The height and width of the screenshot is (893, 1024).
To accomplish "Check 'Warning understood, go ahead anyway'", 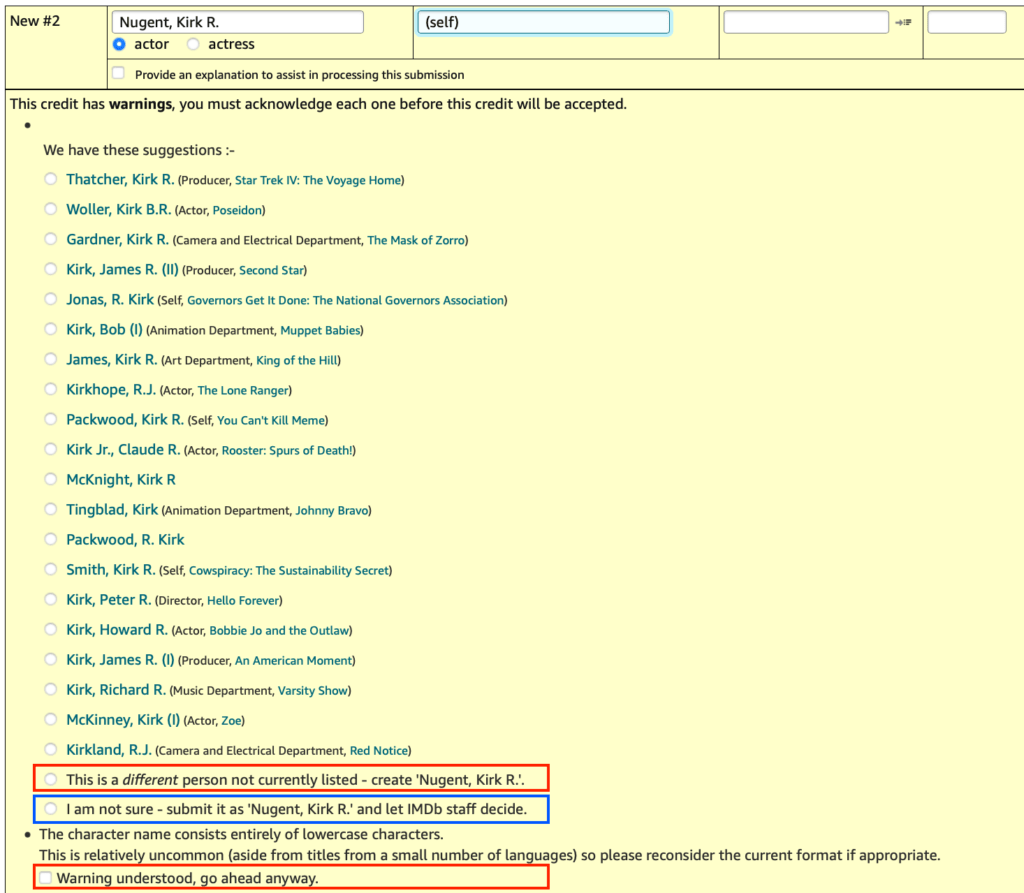I will (x=45, y=877).
